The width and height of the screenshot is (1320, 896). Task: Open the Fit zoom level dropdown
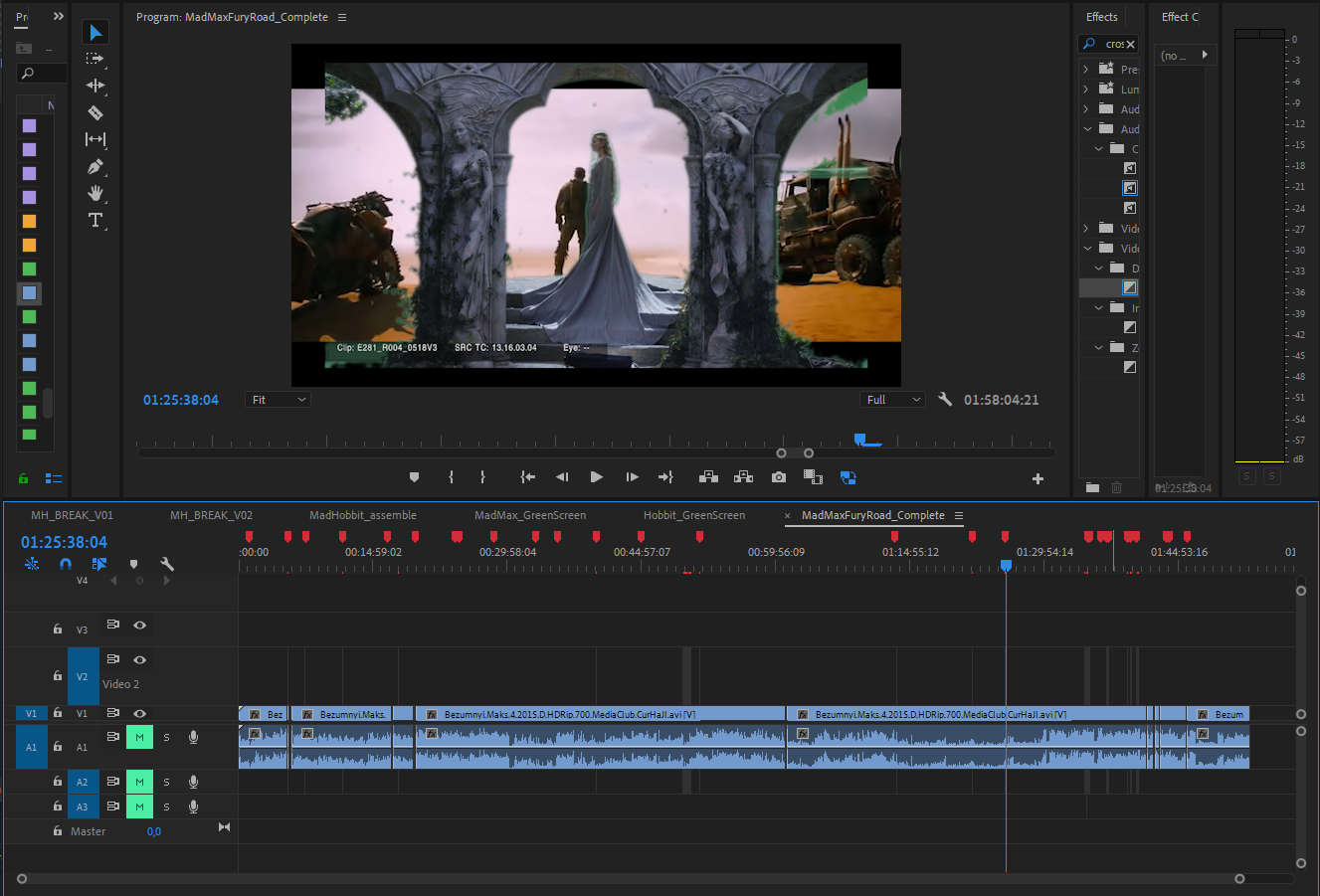(278, 400)
